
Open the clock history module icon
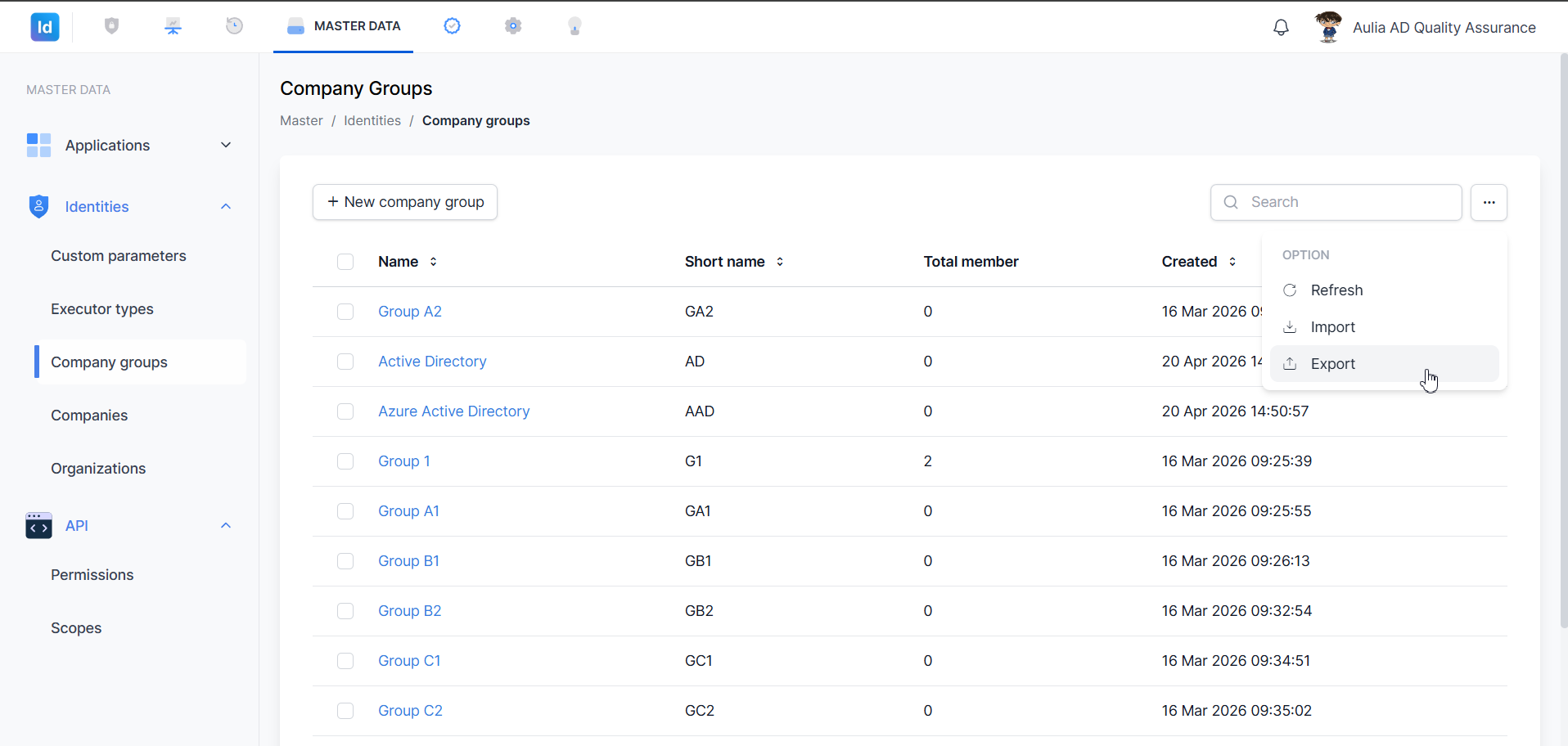[x=234, y=26]
